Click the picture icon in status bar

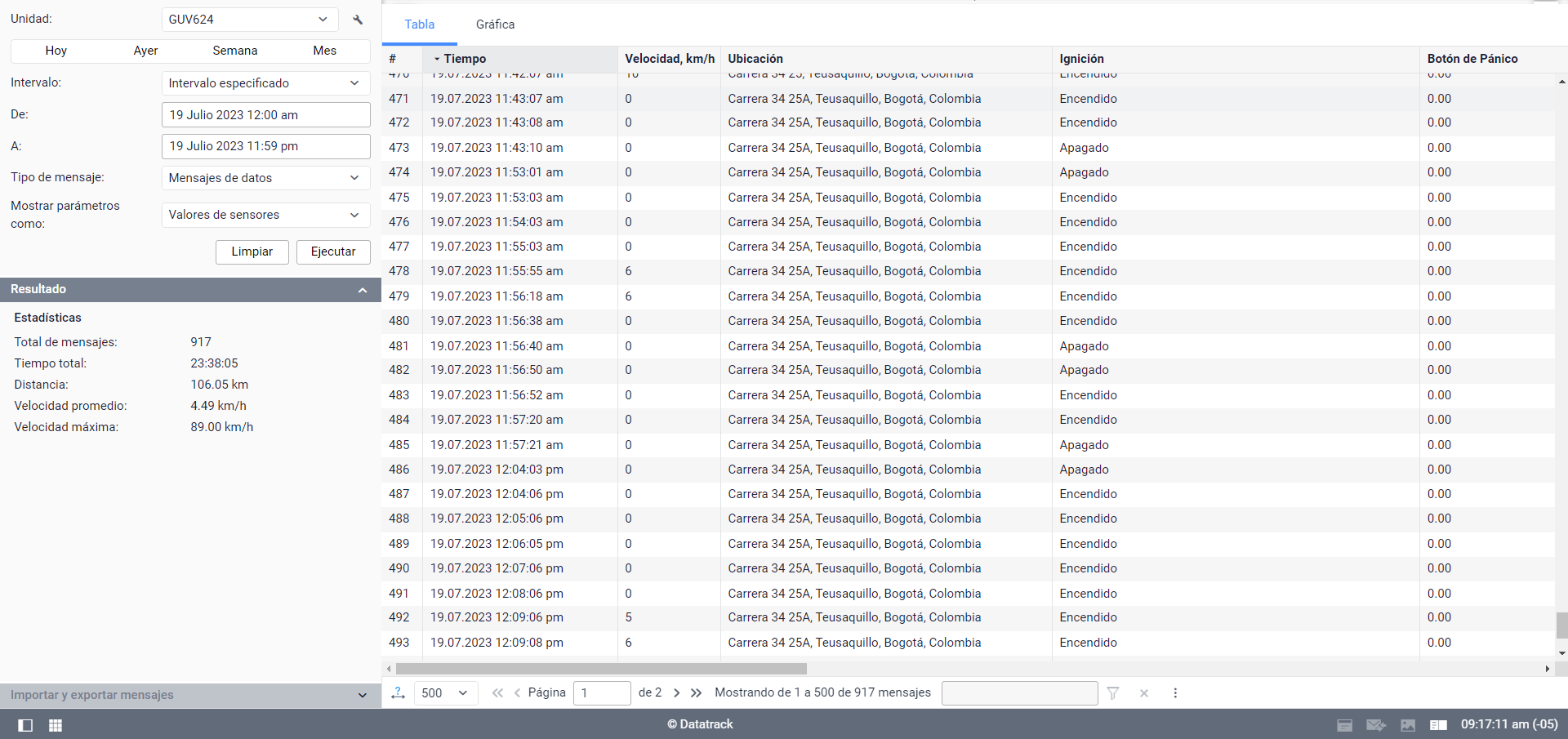click(1408, 725)
